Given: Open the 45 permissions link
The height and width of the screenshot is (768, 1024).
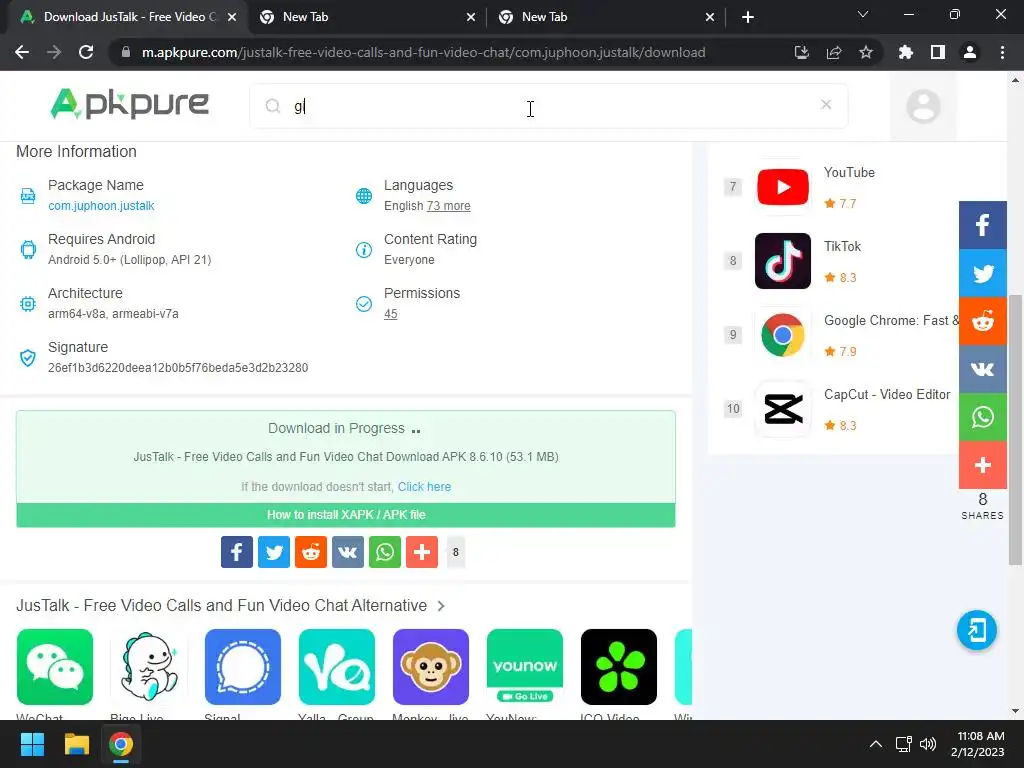Looking at the screenshot, I should coord(391,313).
